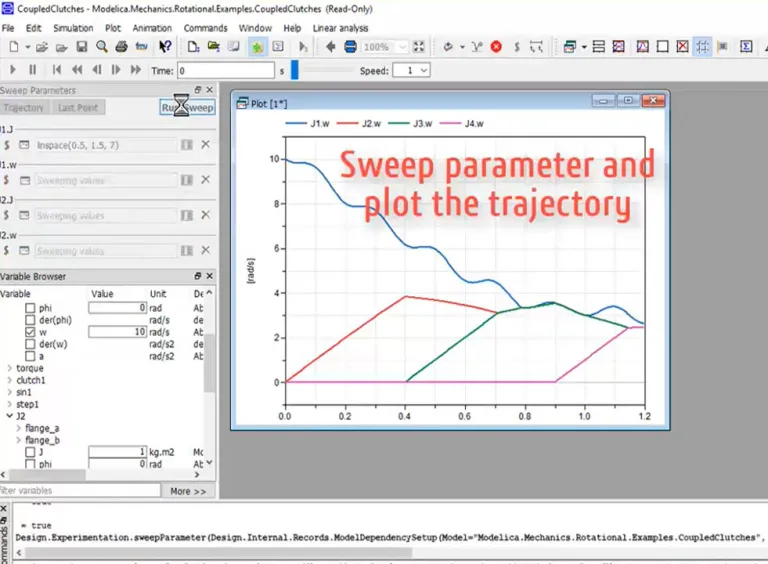768x564 pixels.
Task: Click the dollar icon in J1.w sweep row
Action: 6,180
